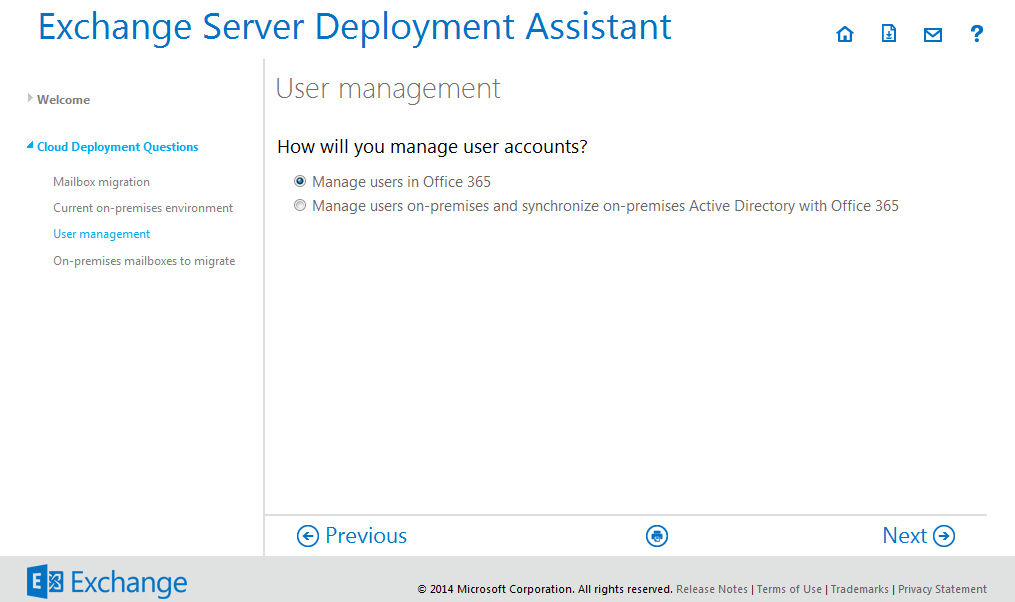Open Trademarks footer link
The width and height of the screenshot is (1015, 602).
859,589
